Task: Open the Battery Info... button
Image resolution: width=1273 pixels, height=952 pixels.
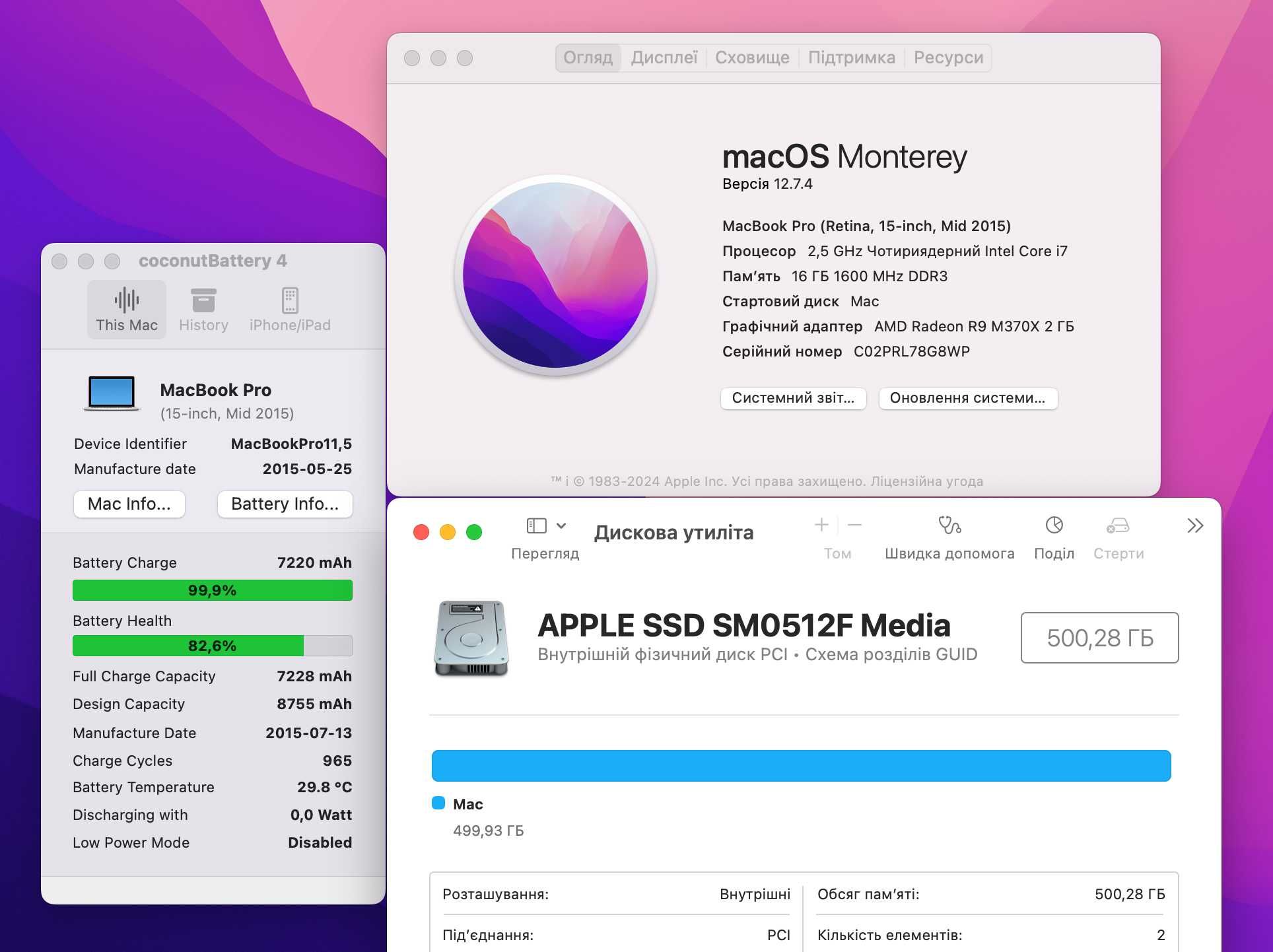Action: 285,504
